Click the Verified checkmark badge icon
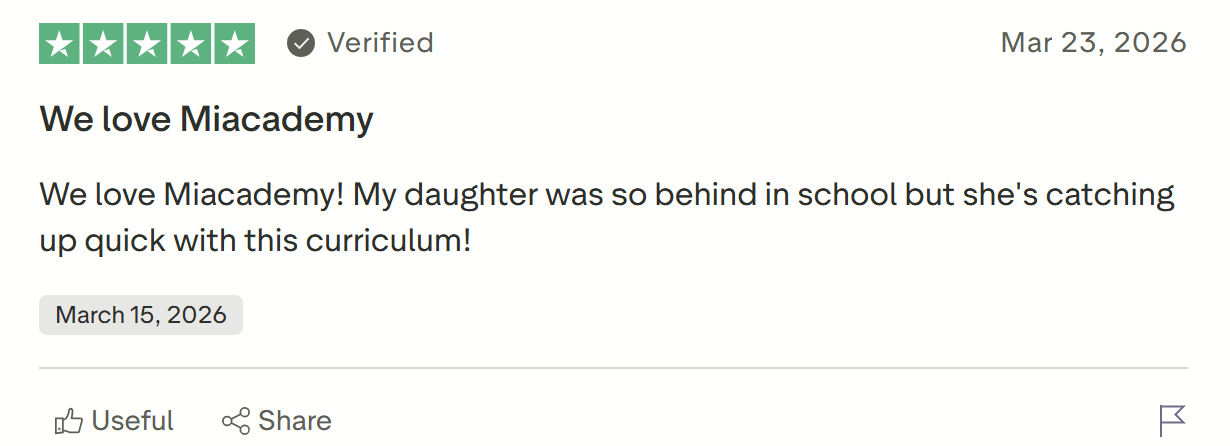Screen dimensions: 1230x446 coord(301,43)
